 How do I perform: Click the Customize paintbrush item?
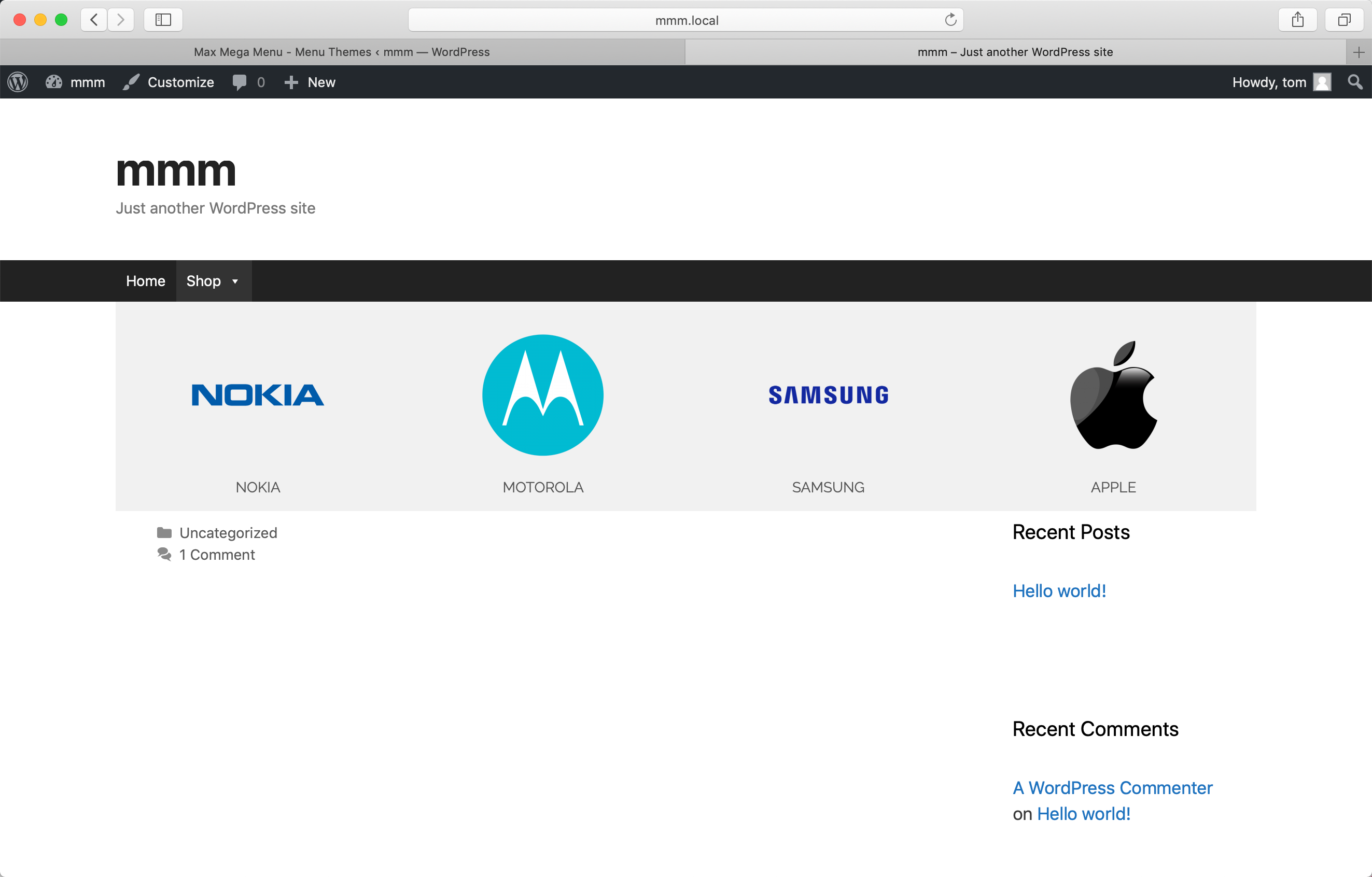coord(169,82)
